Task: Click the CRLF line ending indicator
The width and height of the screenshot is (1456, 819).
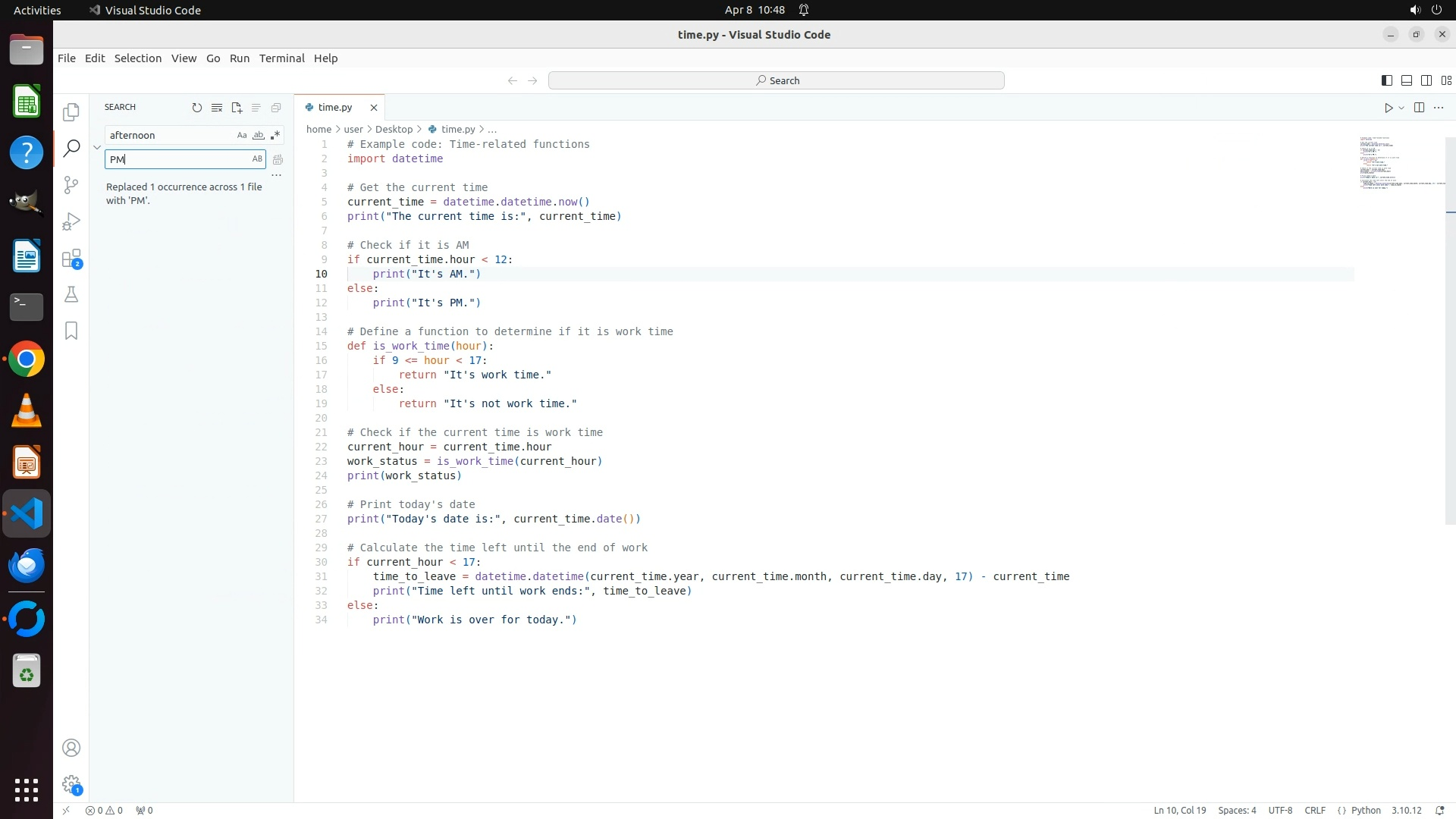Action: tap(1314, 810)
